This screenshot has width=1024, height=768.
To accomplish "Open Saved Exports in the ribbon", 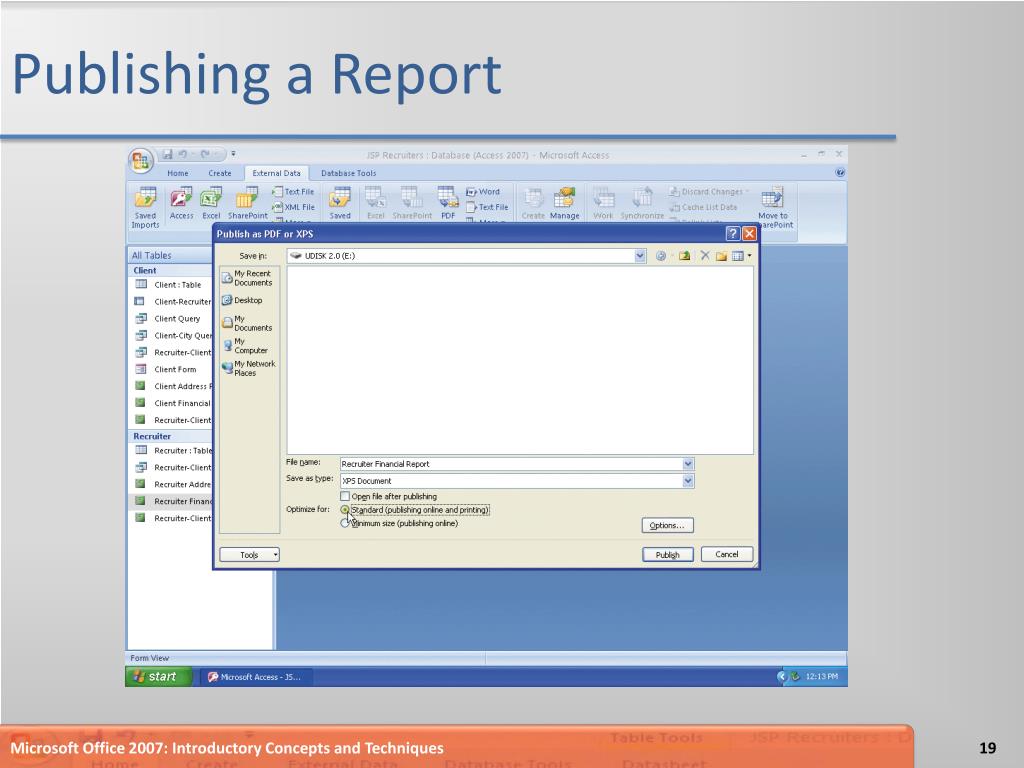I will pyautogui.click(x=340, y=203).
